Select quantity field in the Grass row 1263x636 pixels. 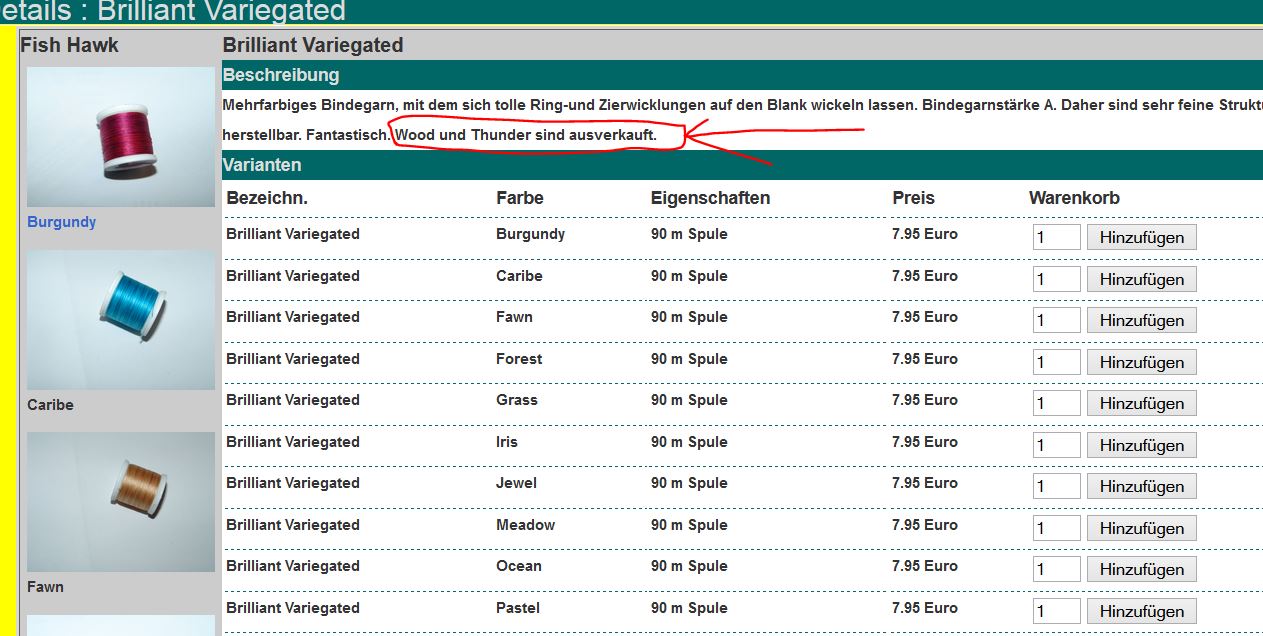click(1056, 404)
